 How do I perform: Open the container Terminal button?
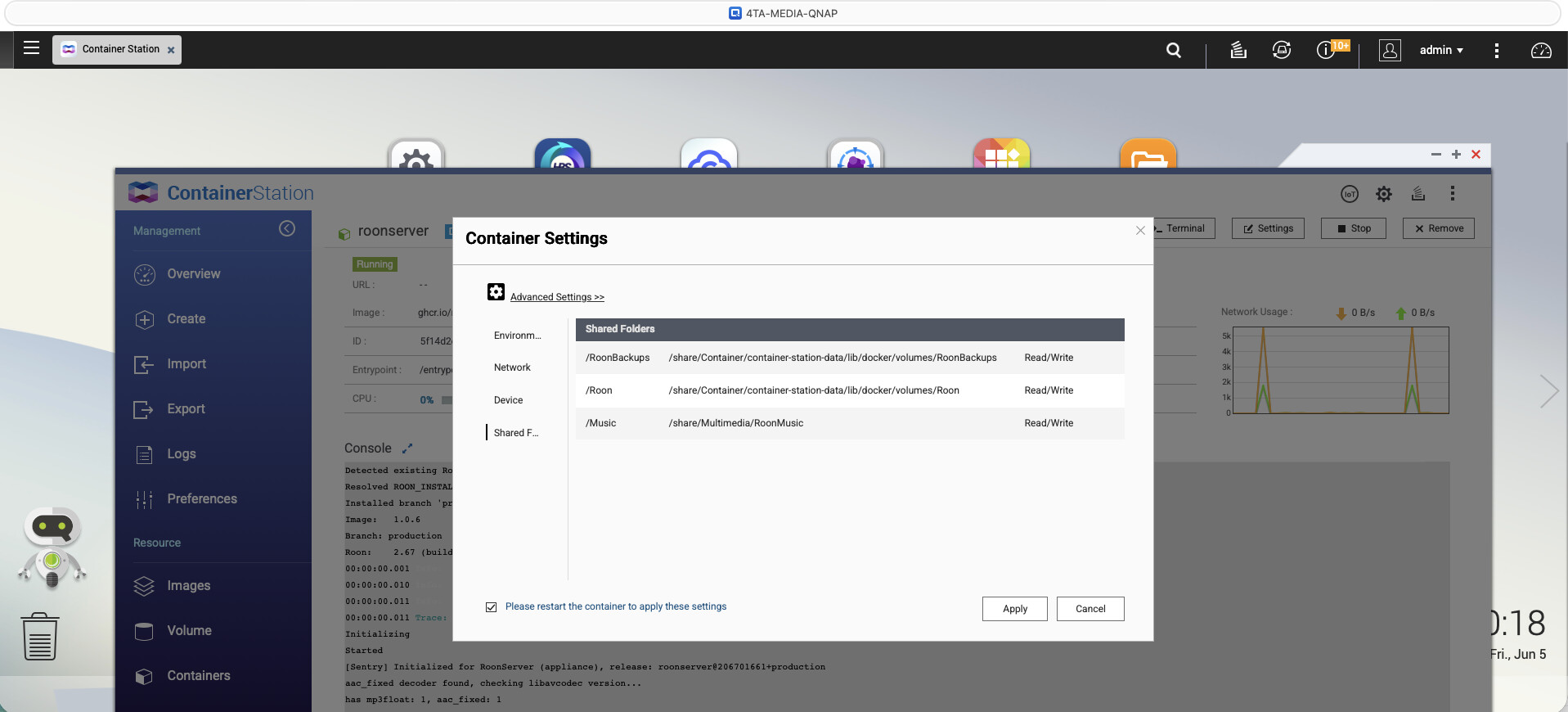tap(1184, 228)
